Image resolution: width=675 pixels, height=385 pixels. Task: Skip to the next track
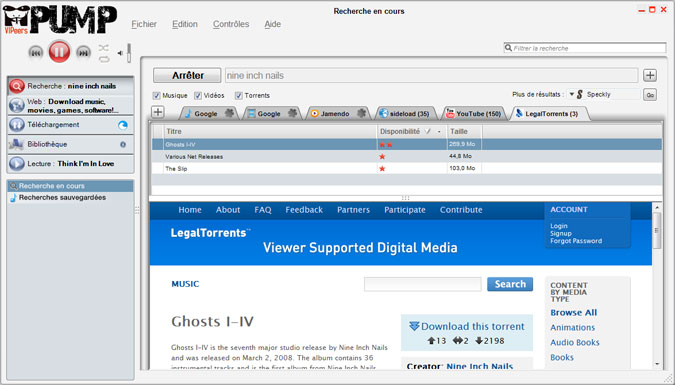click(83, 53)
